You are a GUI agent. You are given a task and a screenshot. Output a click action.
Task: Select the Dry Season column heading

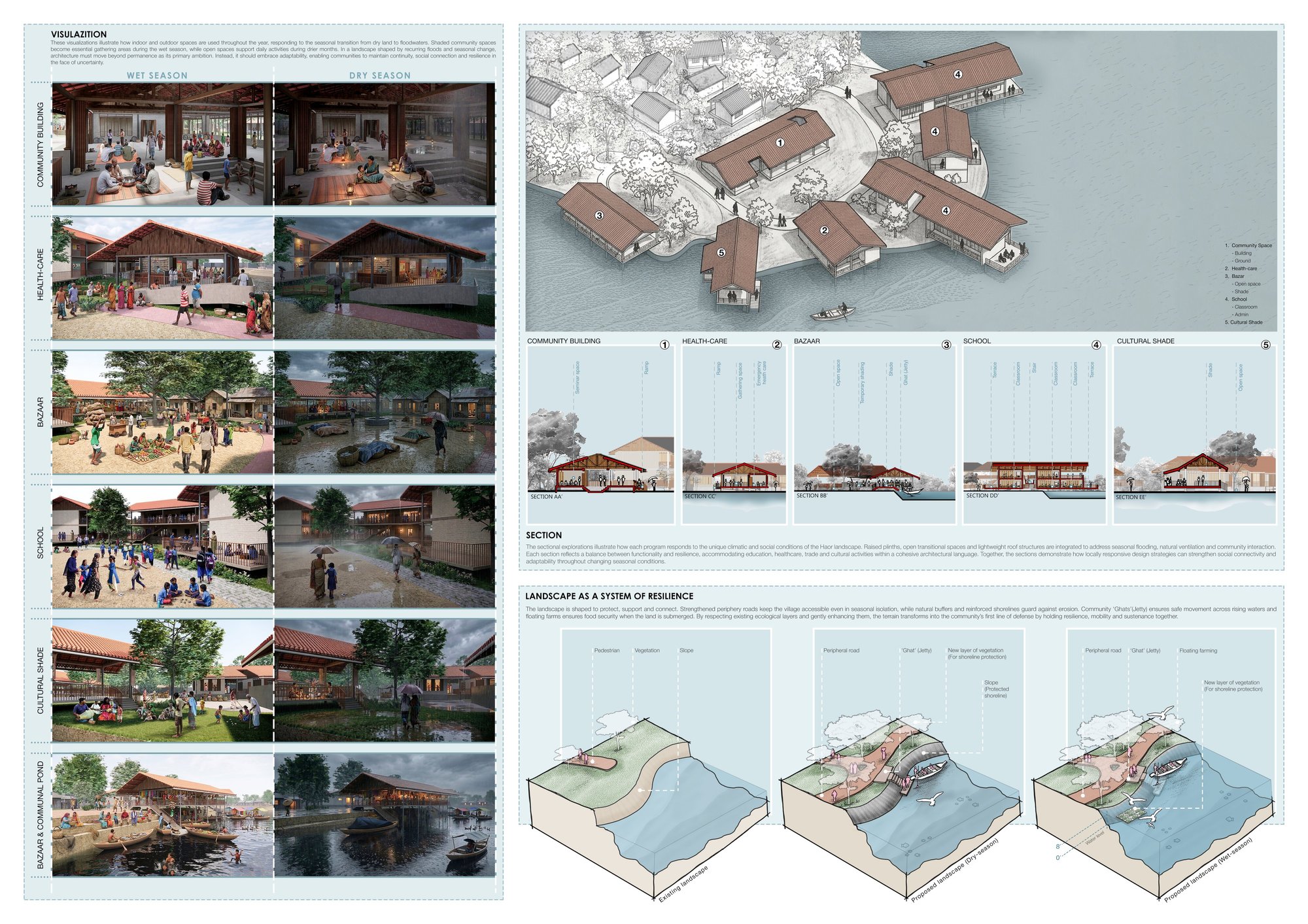[x=380, y=75]
